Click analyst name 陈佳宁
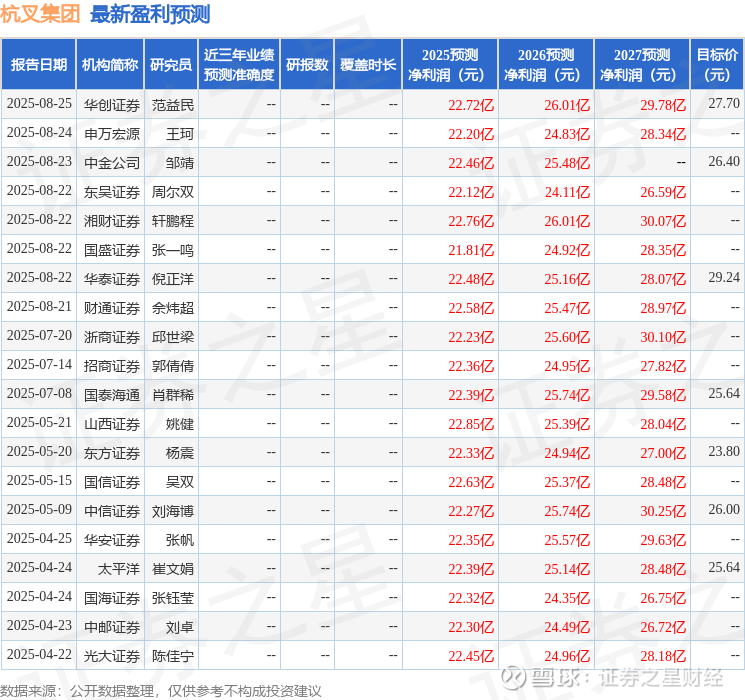This screenshot has width=745, height=700. coord(173,656)
